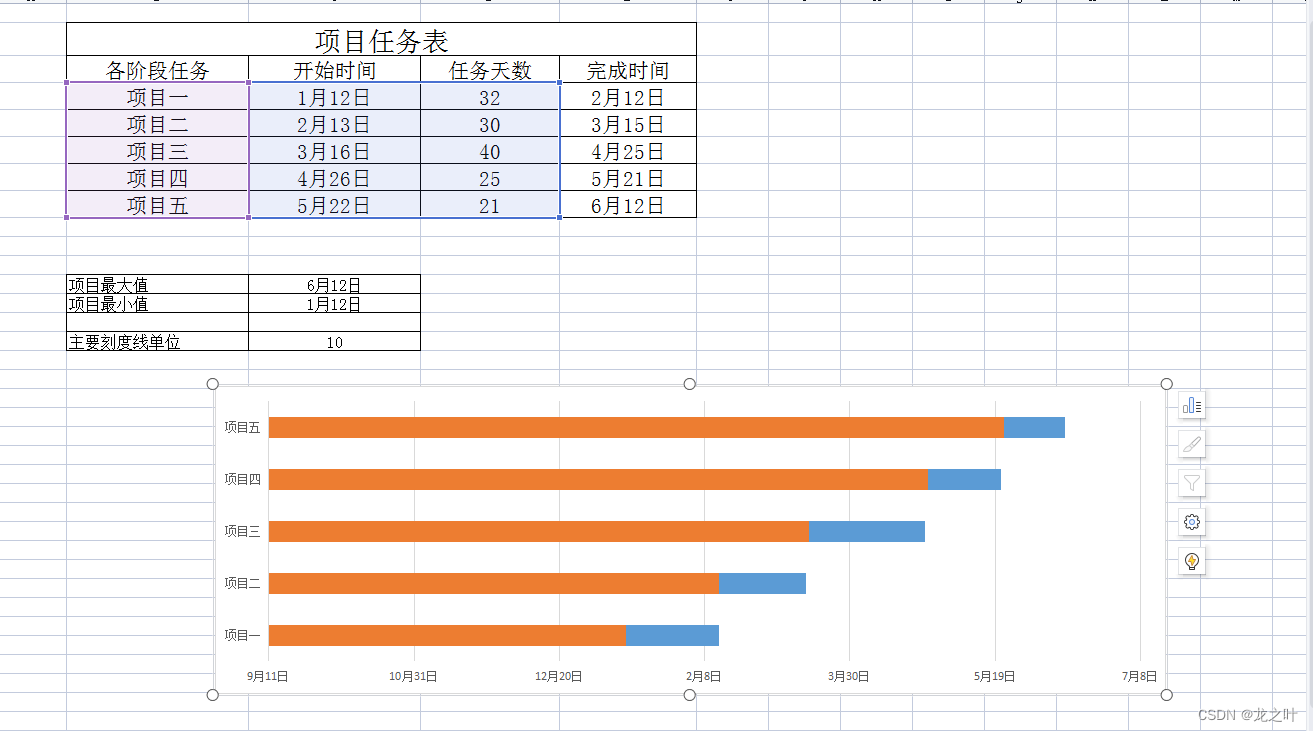Select the 各阶段任务 header cell
This screenshot has width=1313, height=731.
coord(158,70)
